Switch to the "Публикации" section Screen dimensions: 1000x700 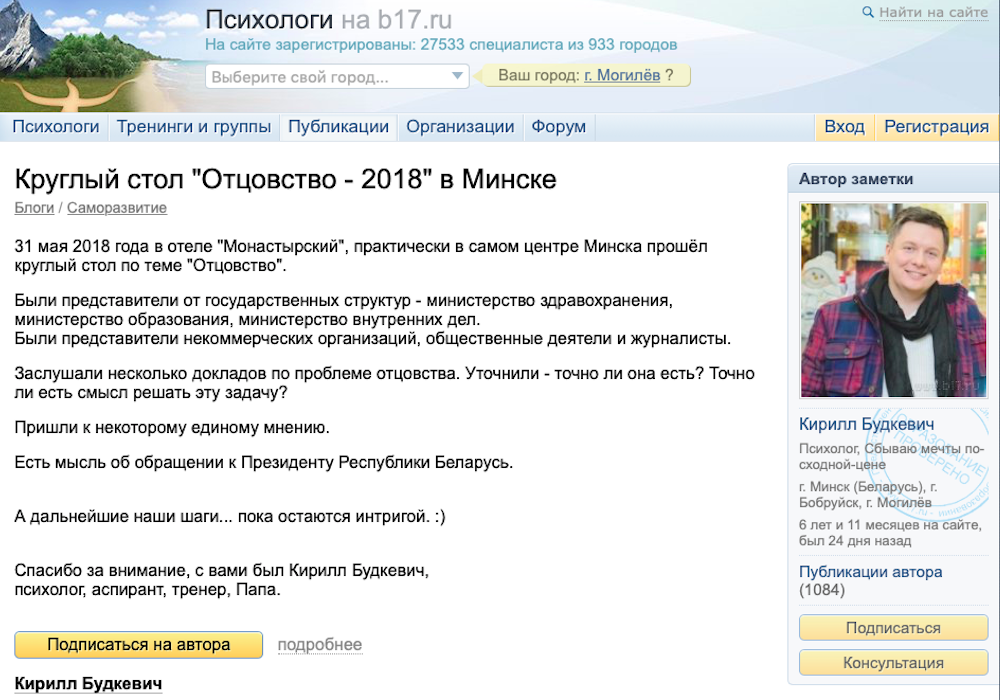(338, 127)
